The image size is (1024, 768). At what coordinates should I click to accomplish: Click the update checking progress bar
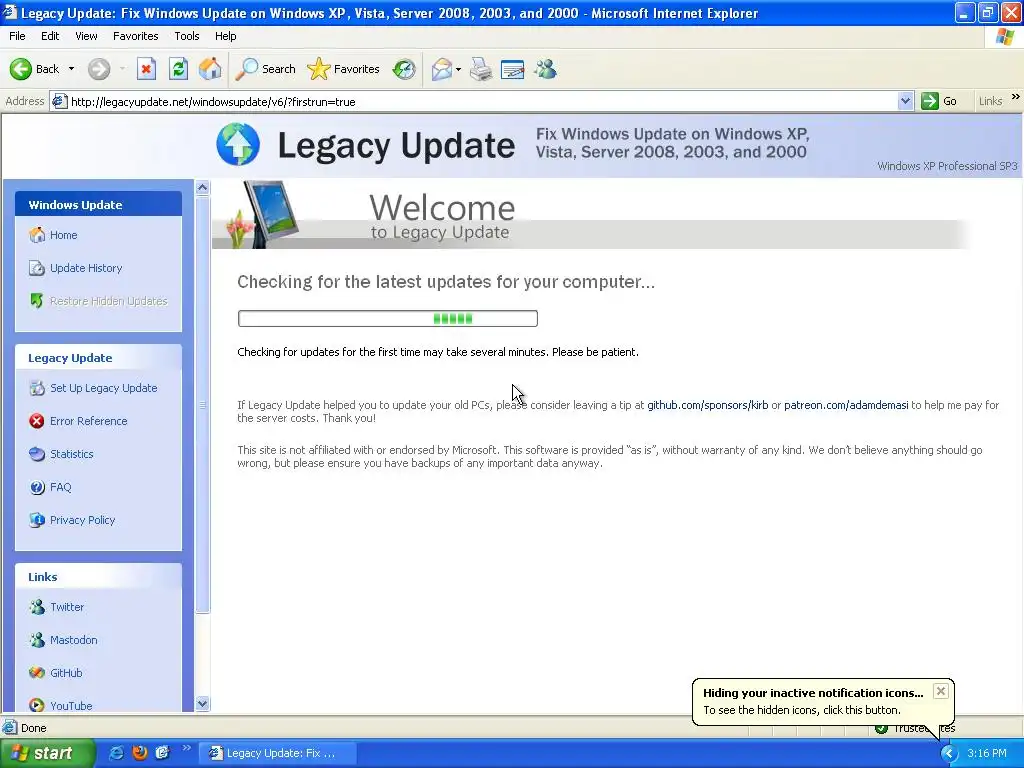[388, 319]
